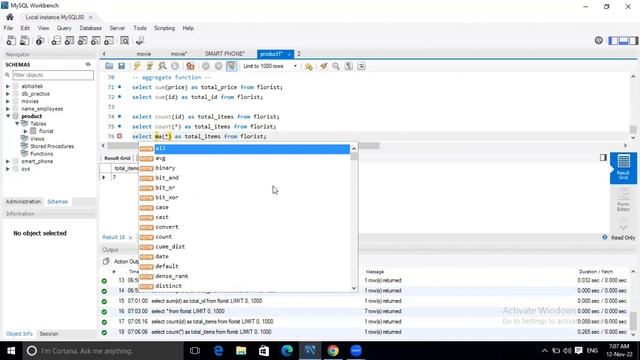Click create new view icon

coord(82,40)
